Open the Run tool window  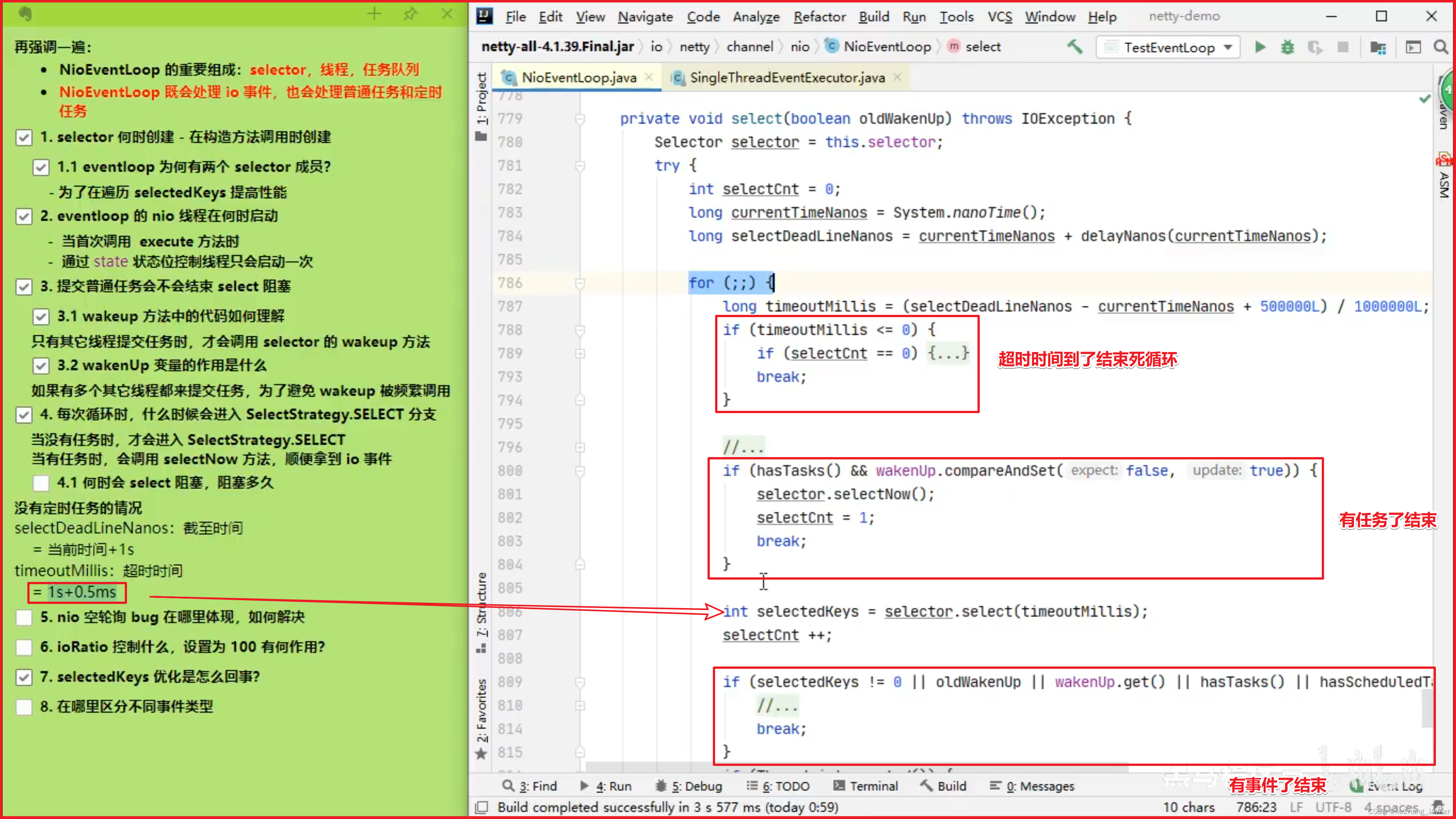tap(606, 786)
